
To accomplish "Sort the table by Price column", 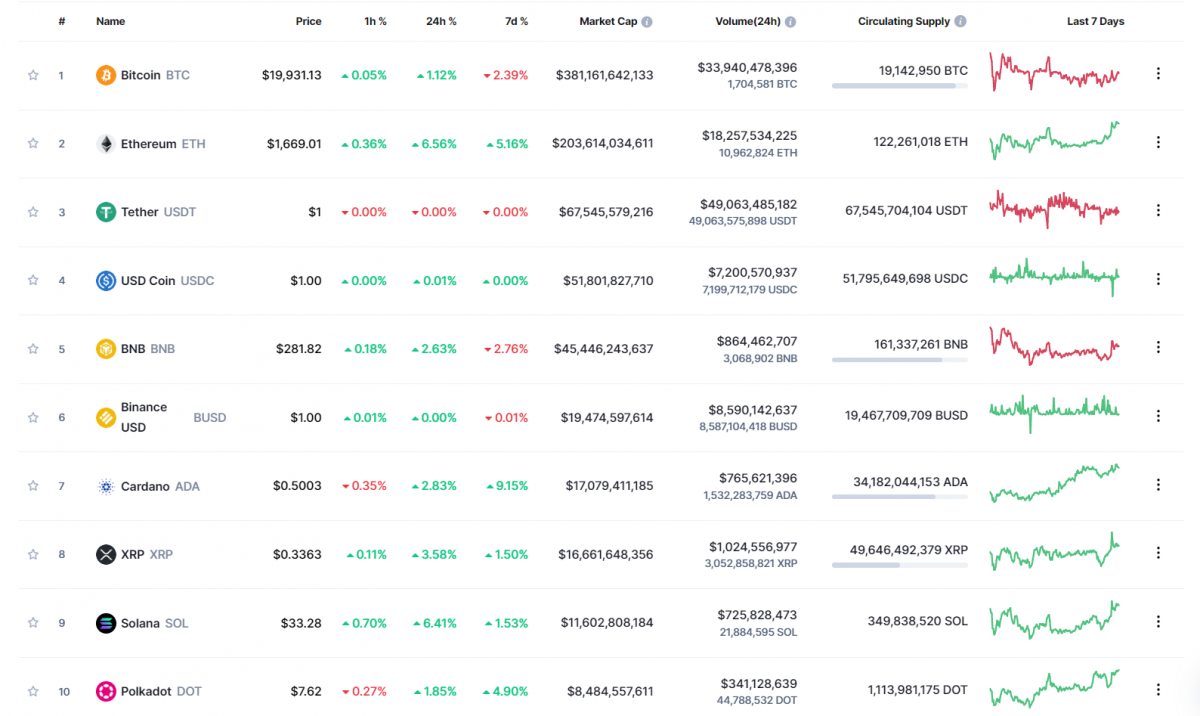I will (308, 22).
